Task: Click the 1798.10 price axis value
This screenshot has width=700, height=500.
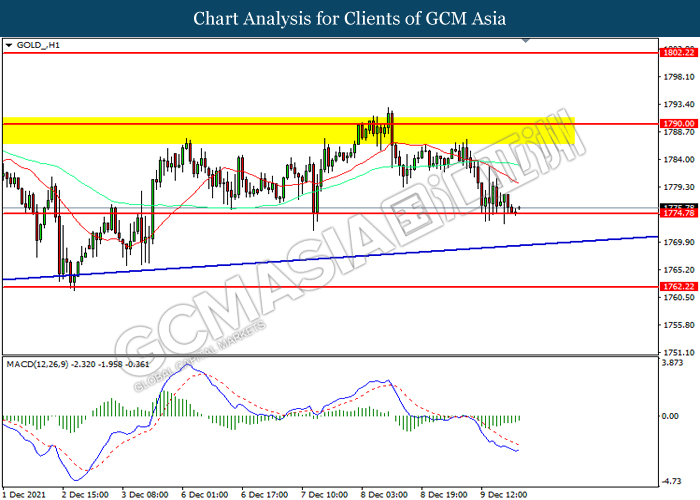Action: [679, 77]
